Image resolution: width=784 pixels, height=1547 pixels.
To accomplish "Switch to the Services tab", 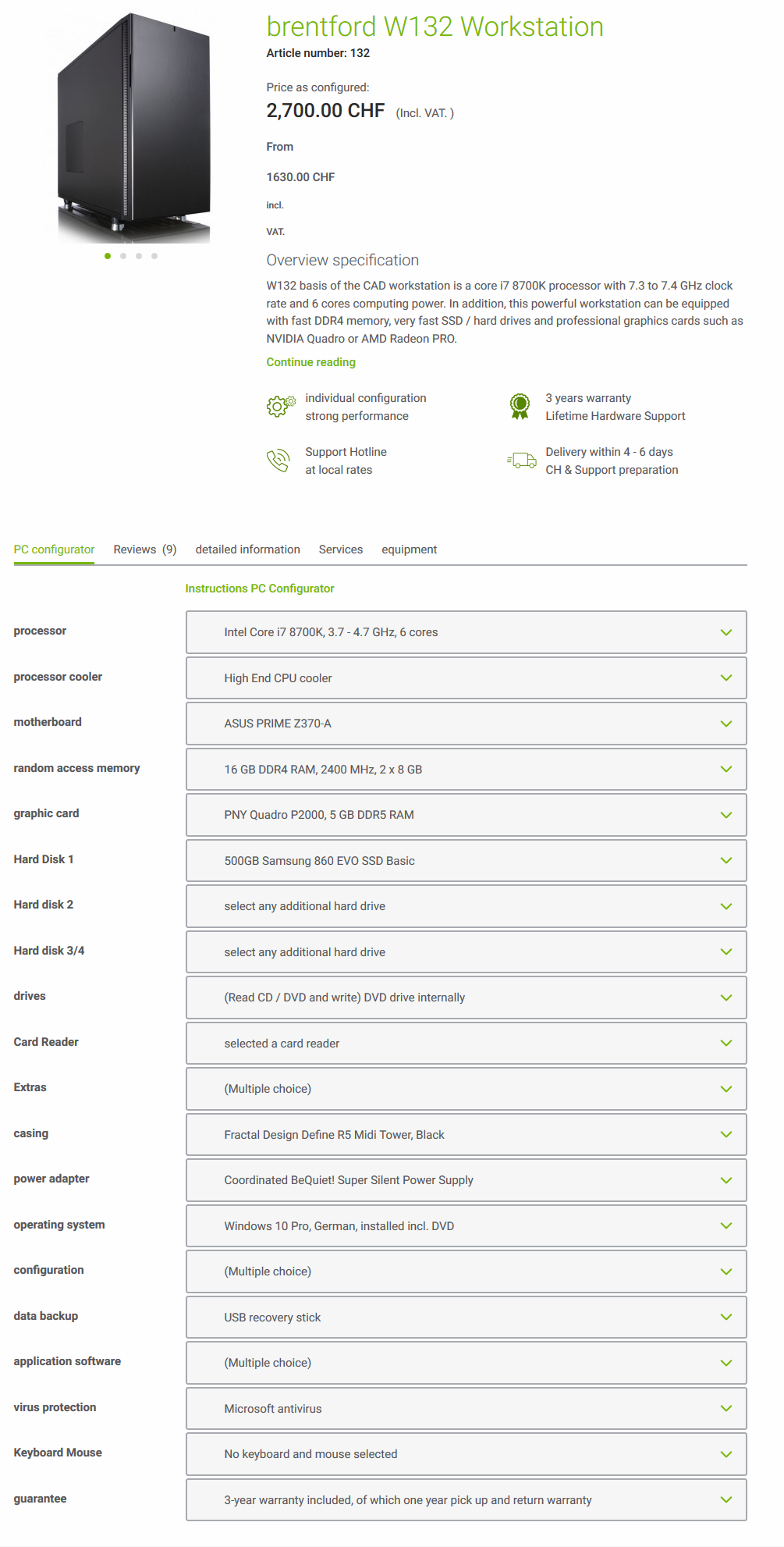I will coord(341,549).
